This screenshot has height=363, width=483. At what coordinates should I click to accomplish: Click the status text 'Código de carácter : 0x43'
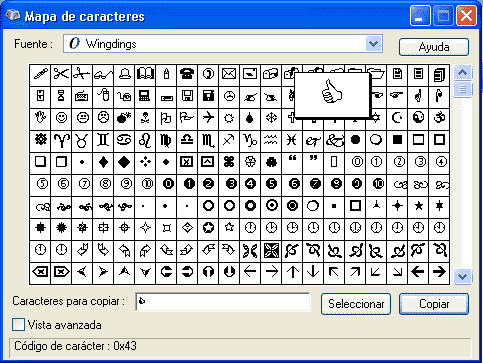75,346
